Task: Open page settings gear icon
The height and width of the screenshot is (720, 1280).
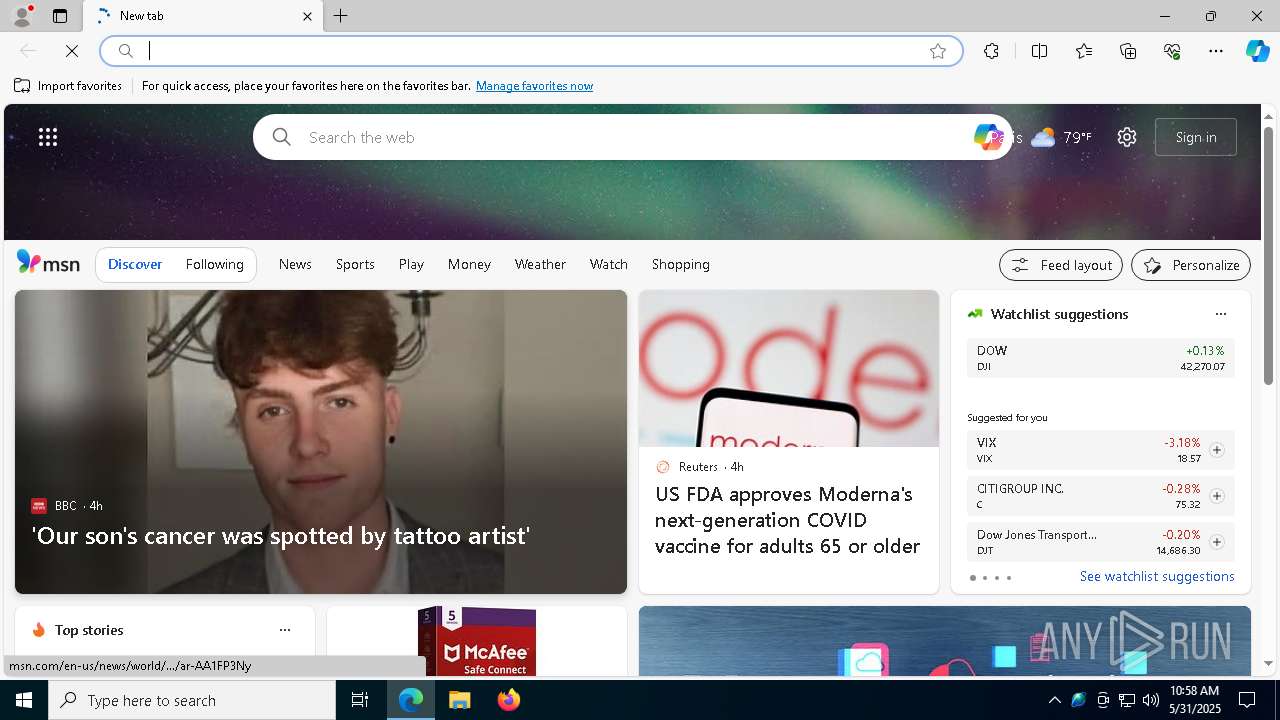Action: tap(1127, 137)
